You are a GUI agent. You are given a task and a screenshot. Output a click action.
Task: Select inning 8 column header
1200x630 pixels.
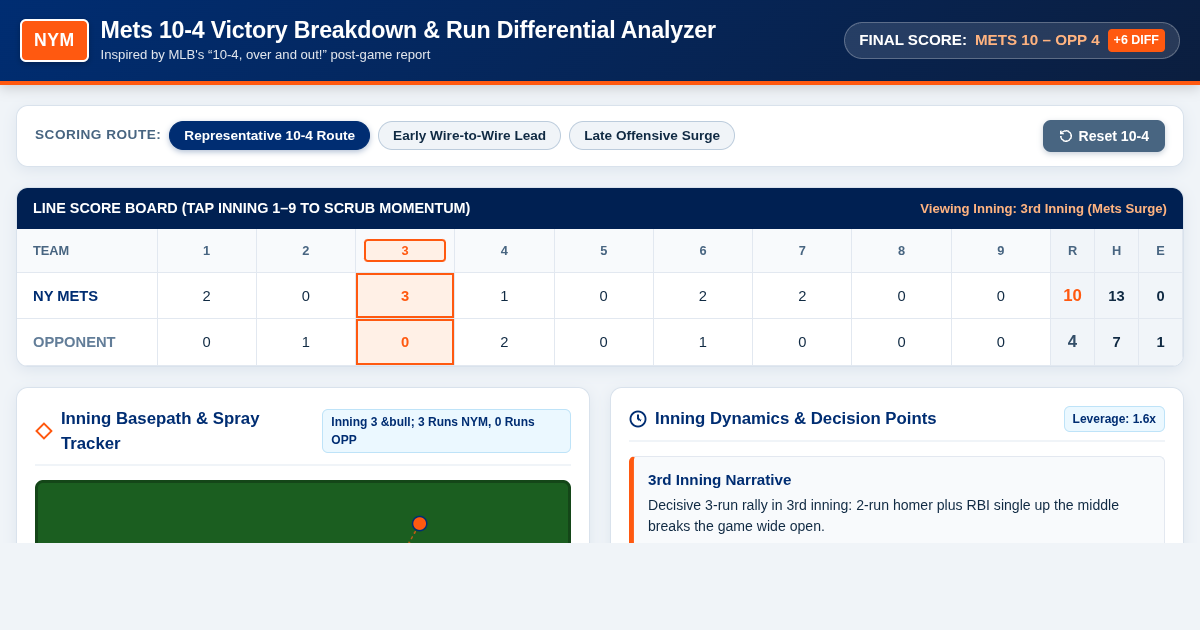coord(901,251)
